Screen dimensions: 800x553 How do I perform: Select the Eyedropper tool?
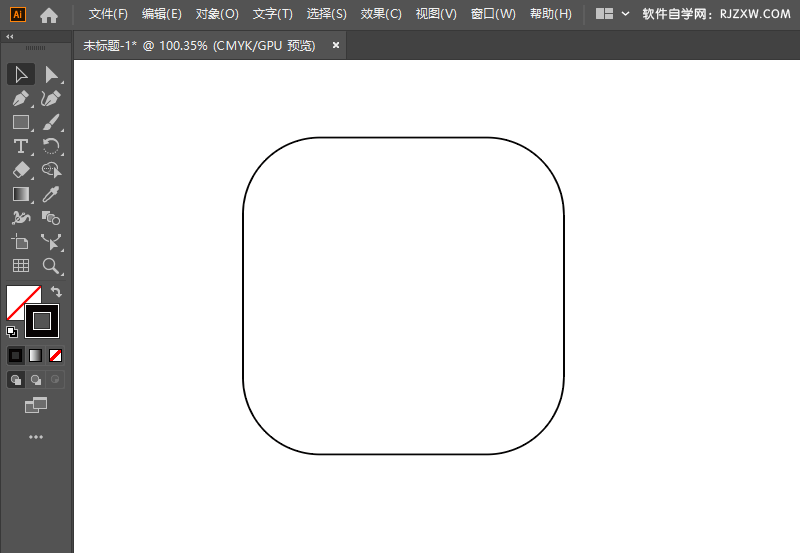pyautogui.click(x=51, y=194)
